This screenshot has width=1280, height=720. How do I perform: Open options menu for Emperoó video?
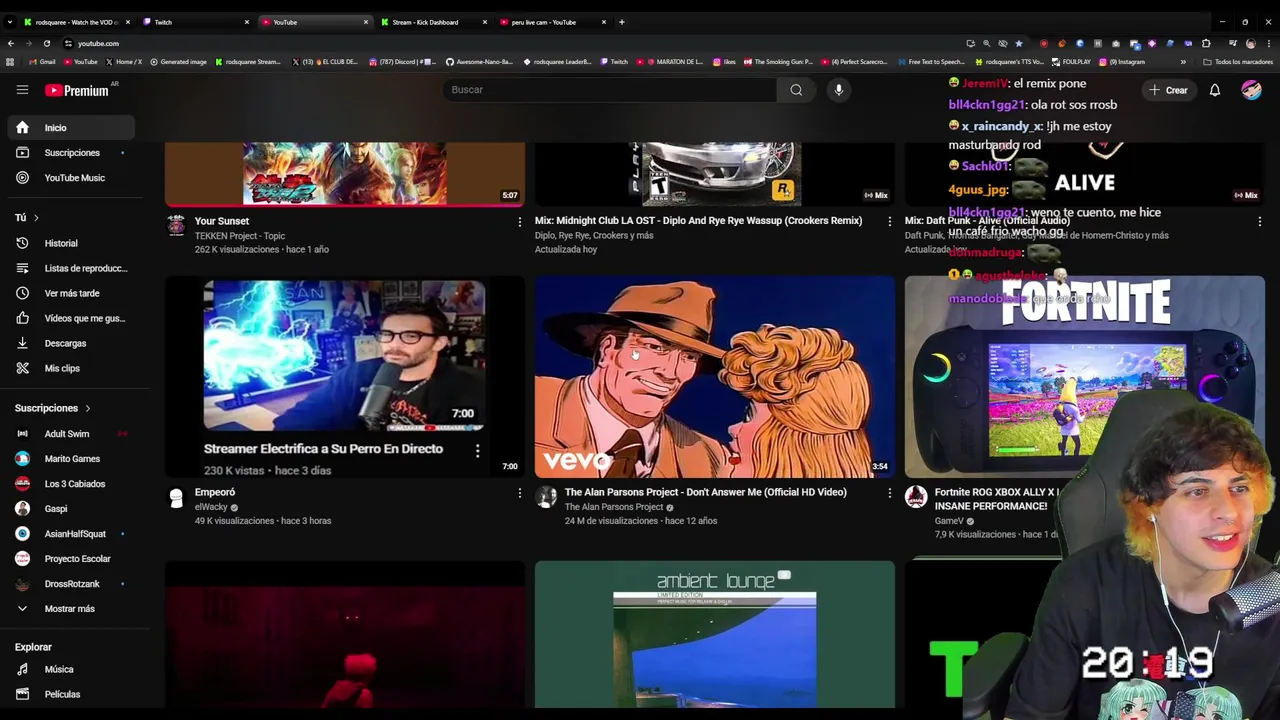519,493
